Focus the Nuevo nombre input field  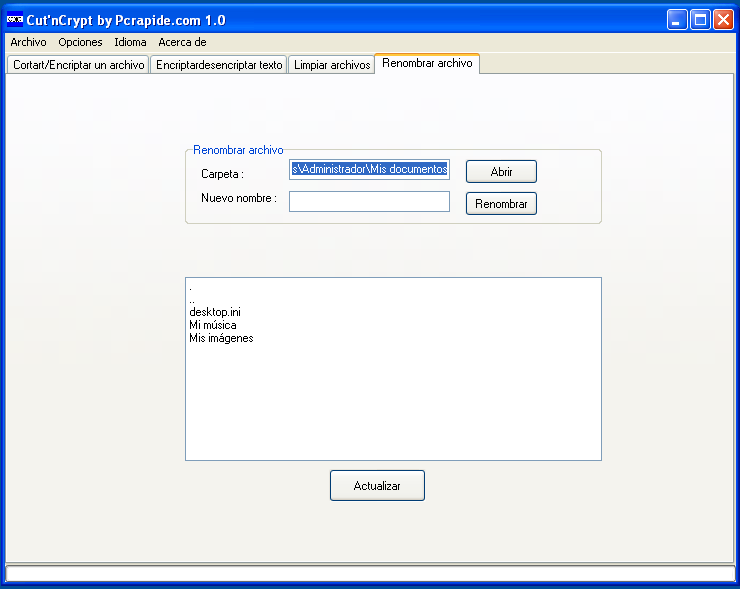(369, 202)
